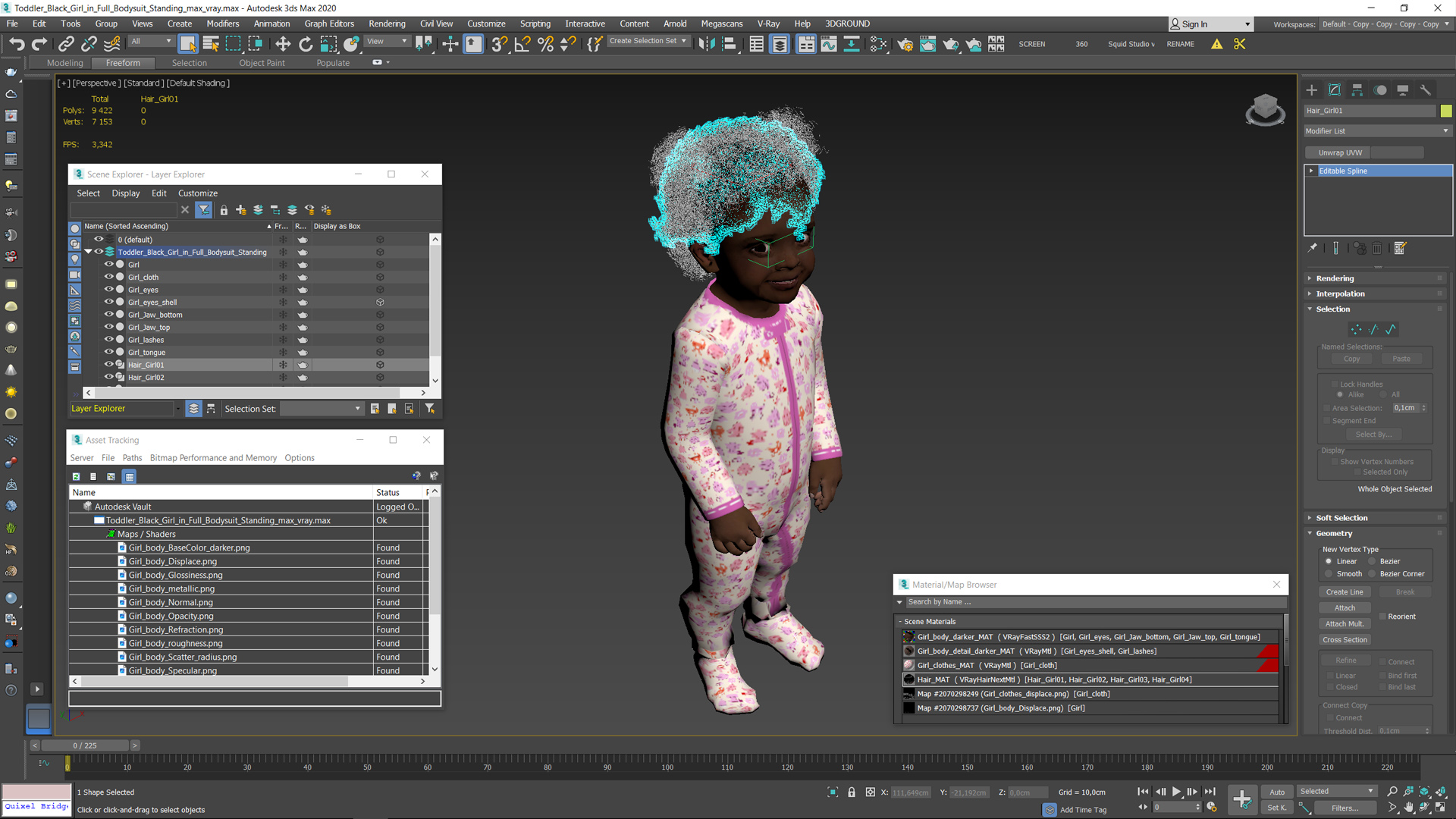Click the yellow warning triangle icon
1456x819 pixels.
1217,44
